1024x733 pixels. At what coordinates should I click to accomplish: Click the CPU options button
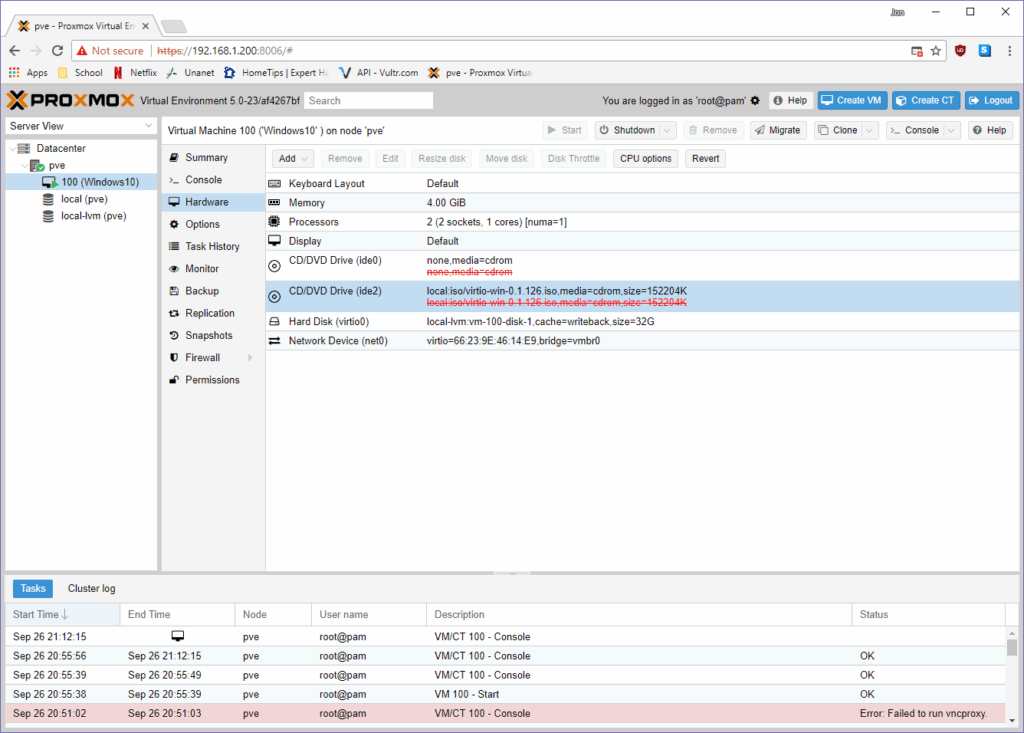tap(645, 158)
